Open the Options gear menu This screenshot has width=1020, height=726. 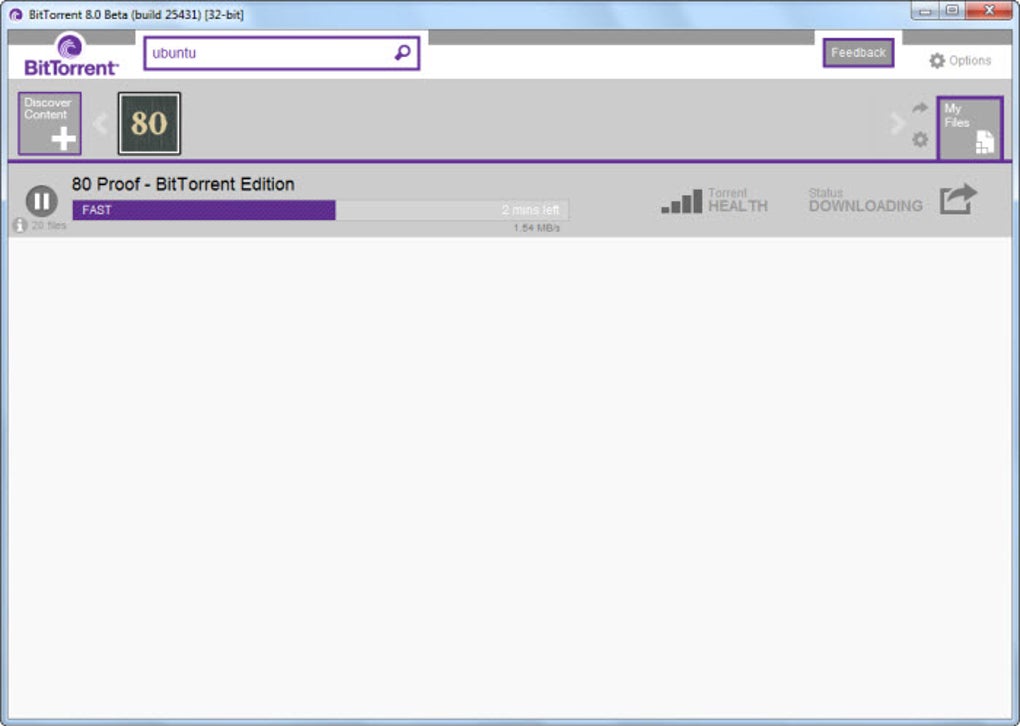(960, 60)
